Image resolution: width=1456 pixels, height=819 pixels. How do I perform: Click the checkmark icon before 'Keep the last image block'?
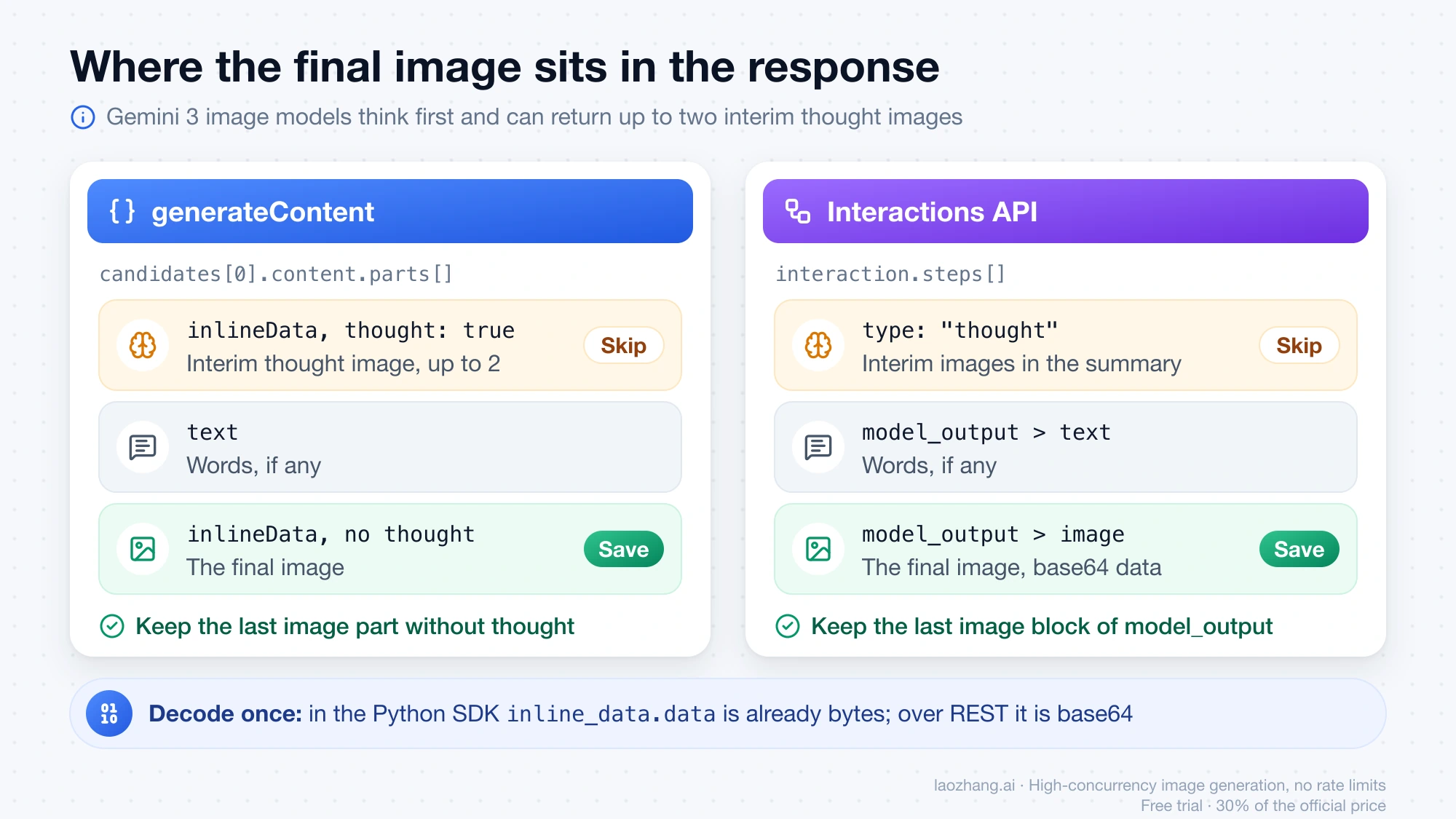(788, 626)
